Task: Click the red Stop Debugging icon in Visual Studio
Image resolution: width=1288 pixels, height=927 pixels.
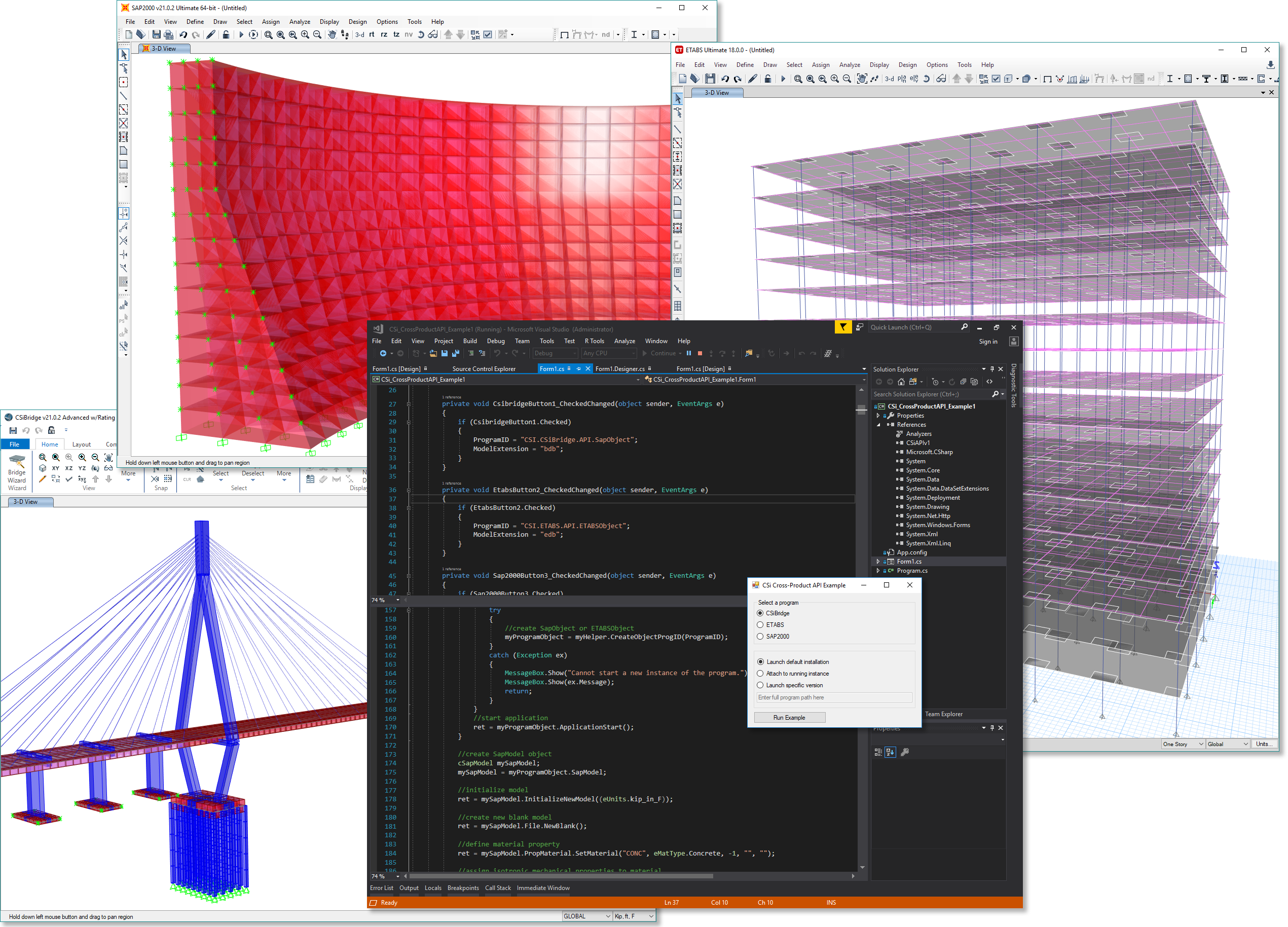Action: [700, 353]
